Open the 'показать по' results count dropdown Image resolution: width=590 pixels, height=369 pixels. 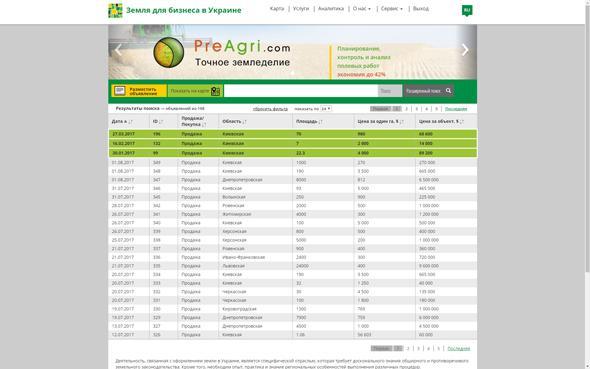(x=326, y=109)
